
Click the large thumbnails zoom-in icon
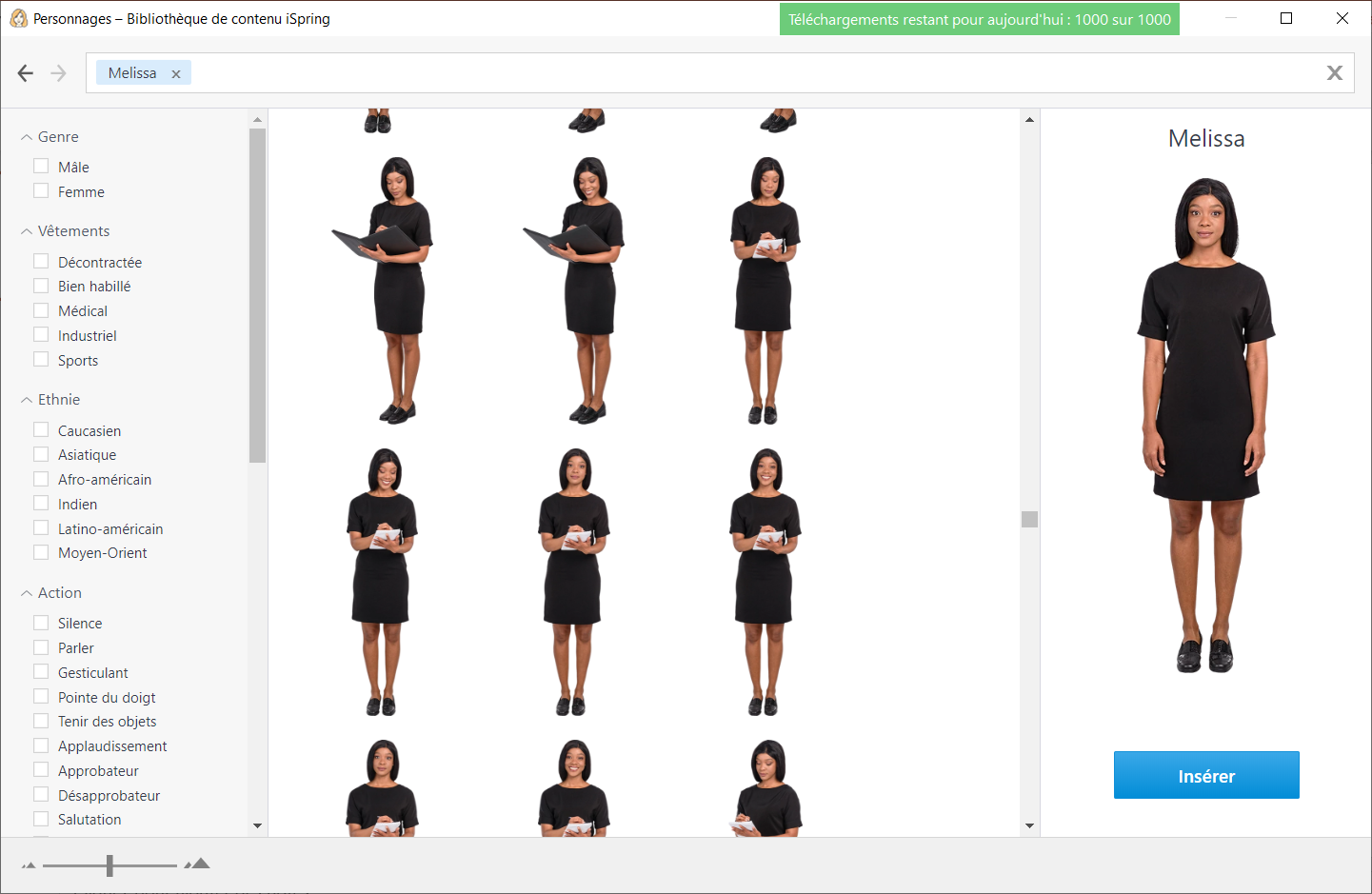tap(197, 864)
